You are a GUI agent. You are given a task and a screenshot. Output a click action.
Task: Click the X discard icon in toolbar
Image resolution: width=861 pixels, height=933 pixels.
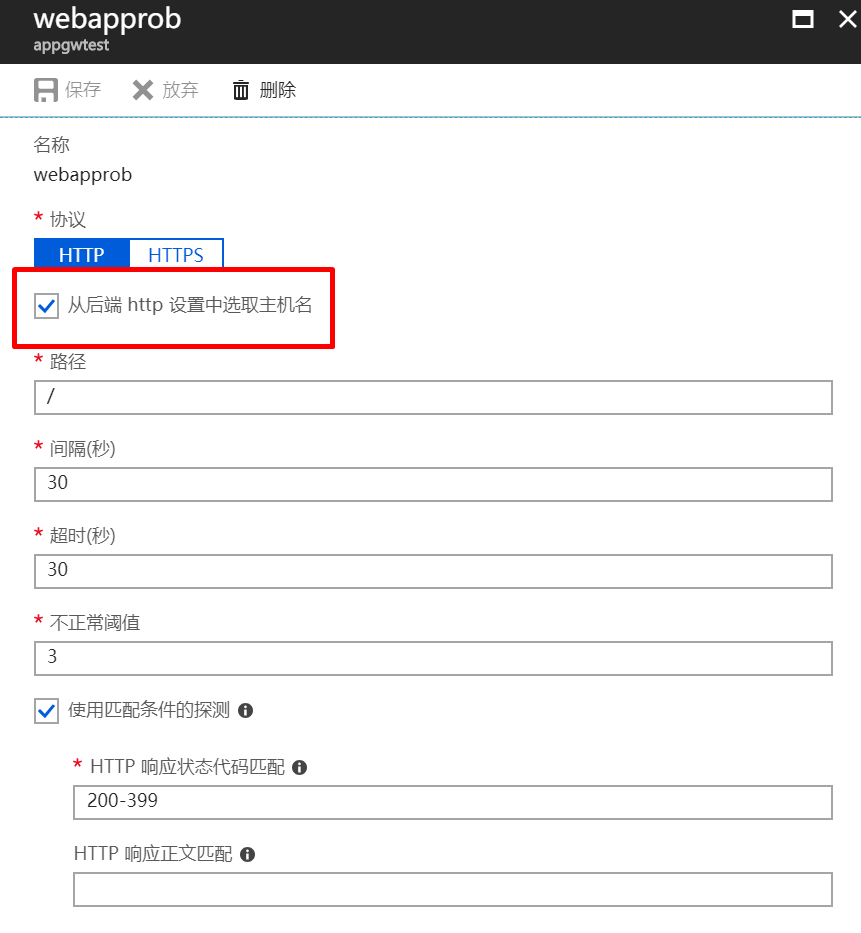coord(143,90)
